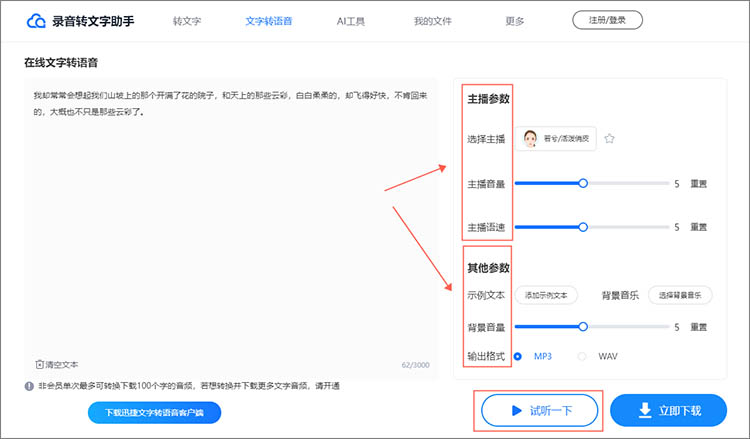Click the 添加示例文本 button
Screen dimensions: 750x439
[546, 295]
